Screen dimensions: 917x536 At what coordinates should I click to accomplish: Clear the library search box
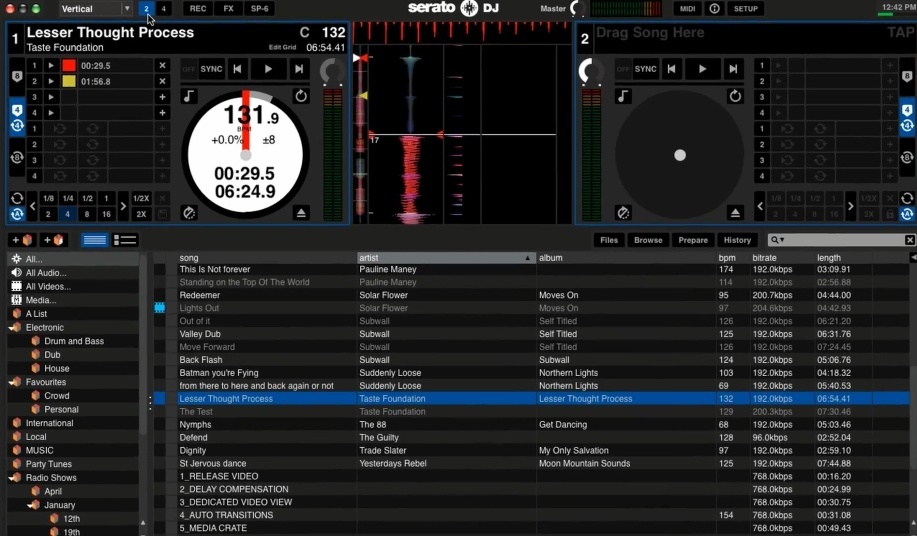click(910, 240)
